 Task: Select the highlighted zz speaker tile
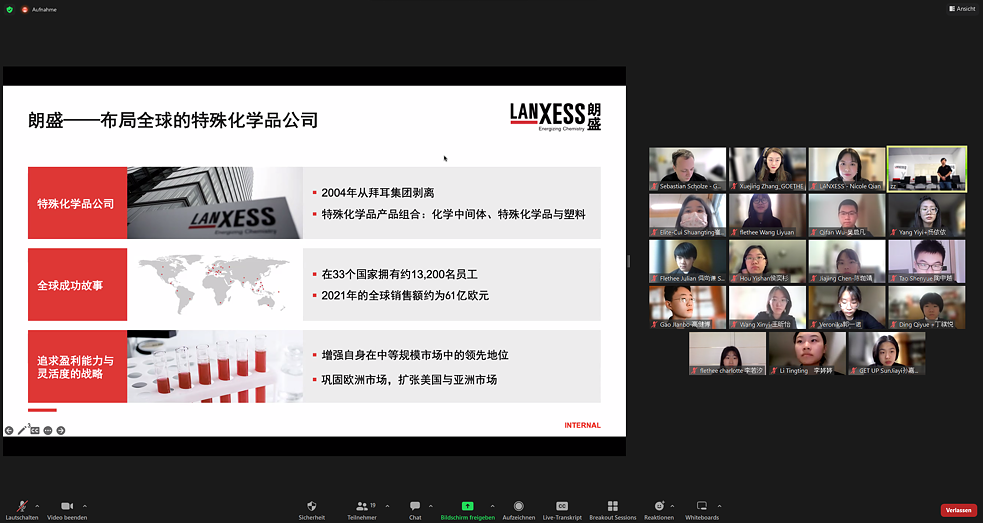(x=927, y=169)
